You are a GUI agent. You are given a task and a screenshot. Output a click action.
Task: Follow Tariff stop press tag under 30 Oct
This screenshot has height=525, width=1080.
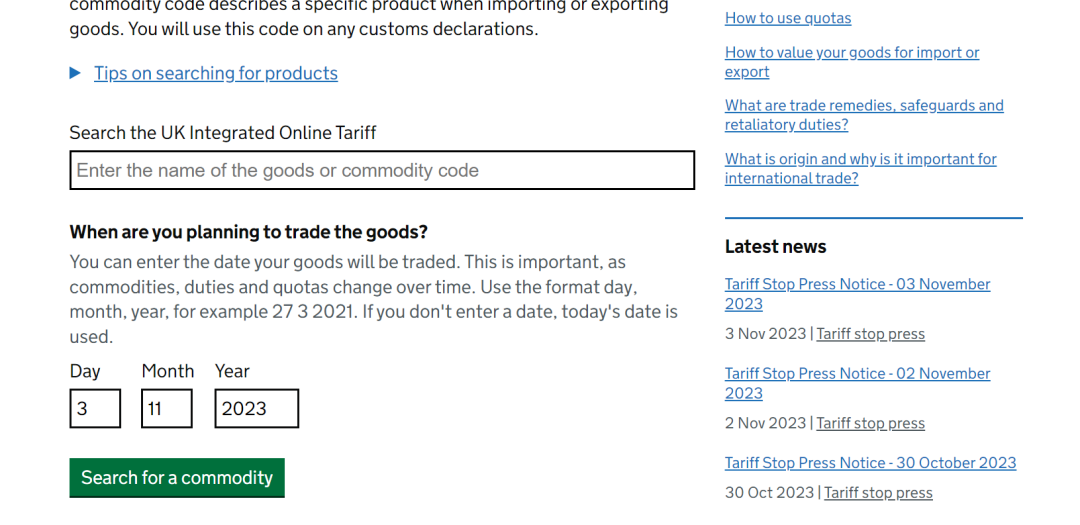(x=878, y=493)
